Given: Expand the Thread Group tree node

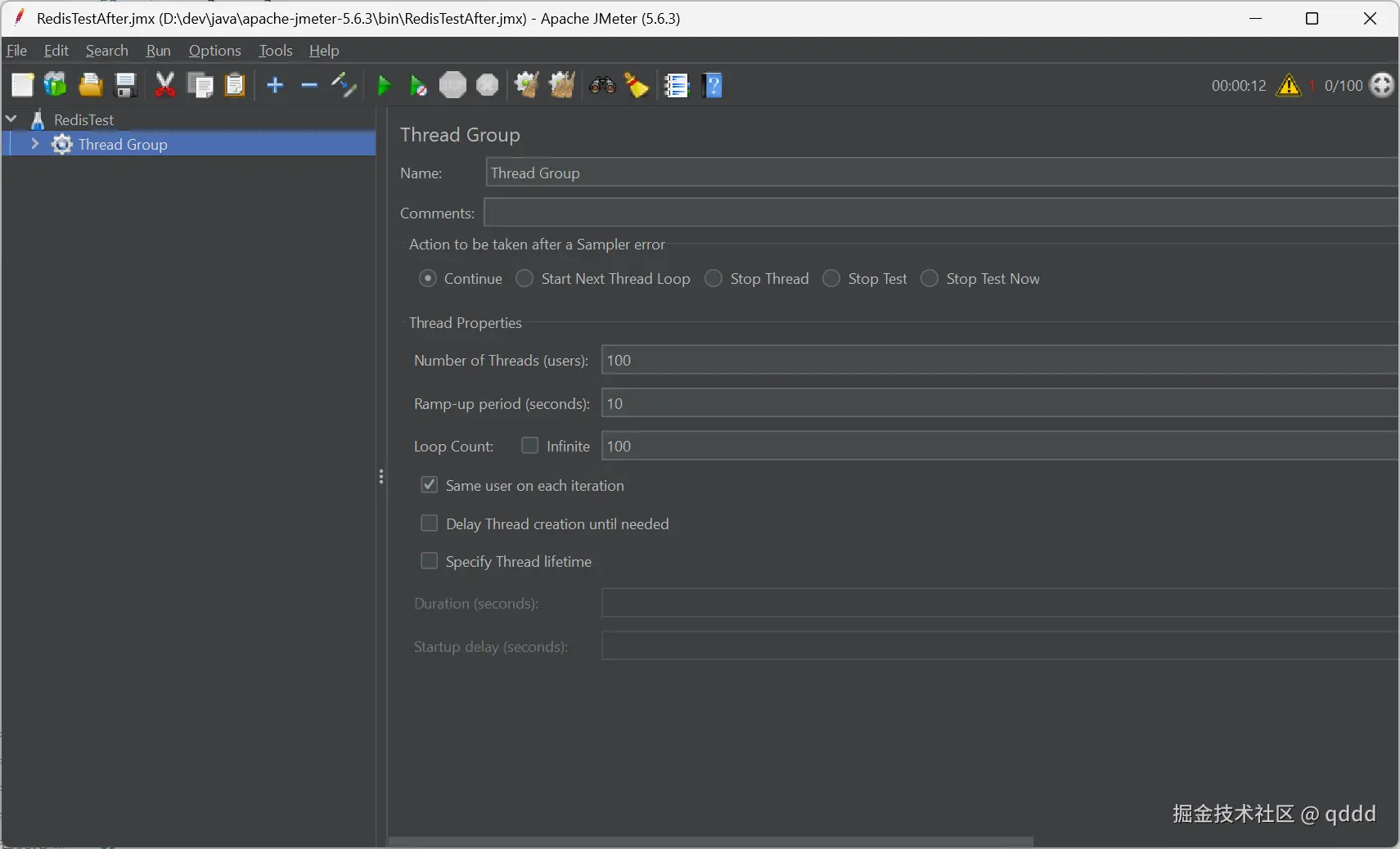Looking at the screenshot, I should tap(34, 144).
